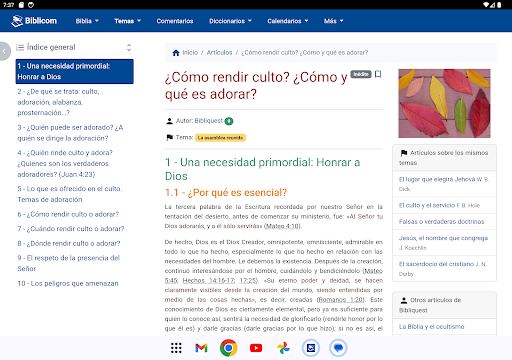Open the Biblicom app icon in the dock
This screenshot has height=360, width=512.
311,348
